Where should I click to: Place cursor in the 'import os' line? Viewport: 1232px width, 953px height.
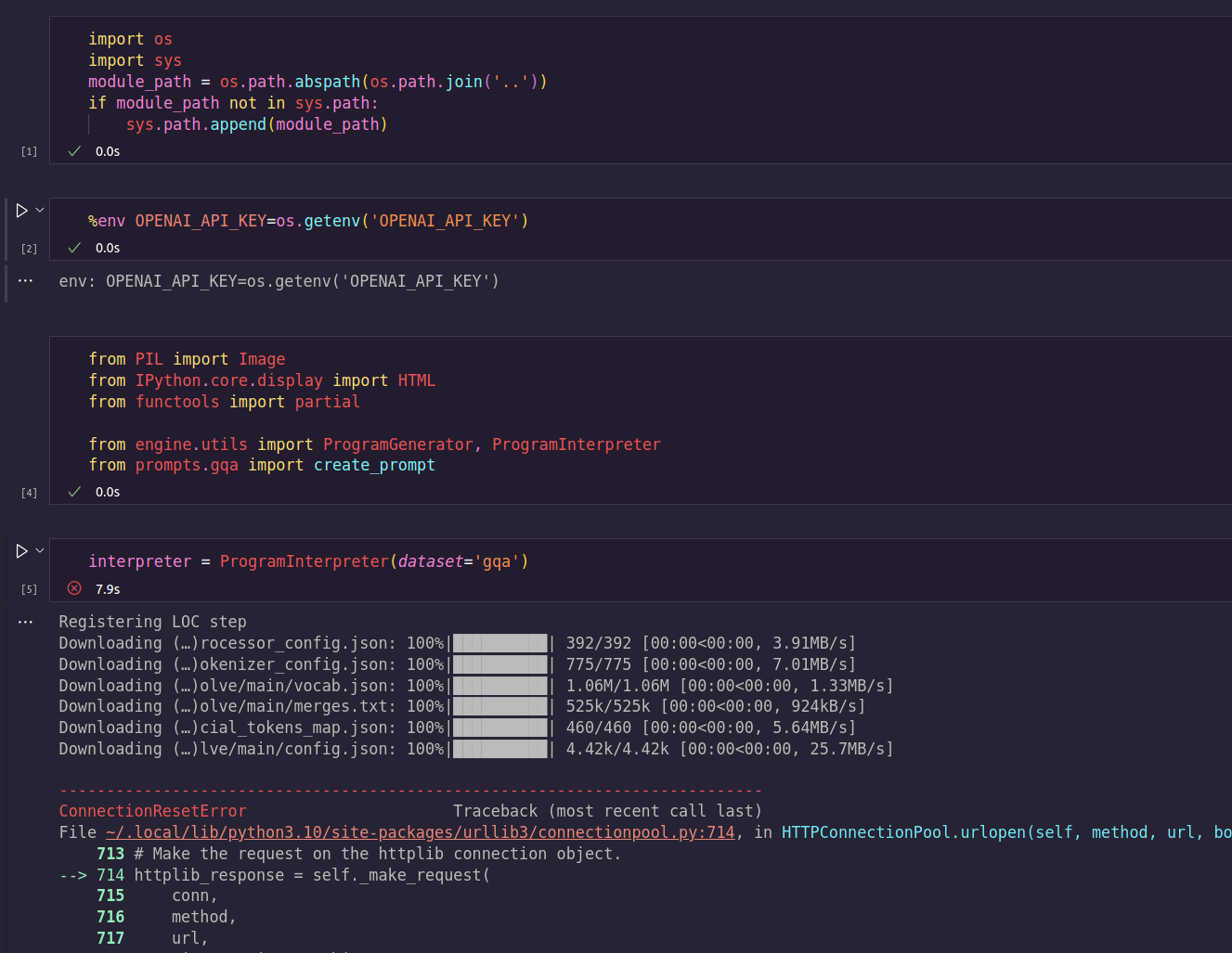click(130, 39)
